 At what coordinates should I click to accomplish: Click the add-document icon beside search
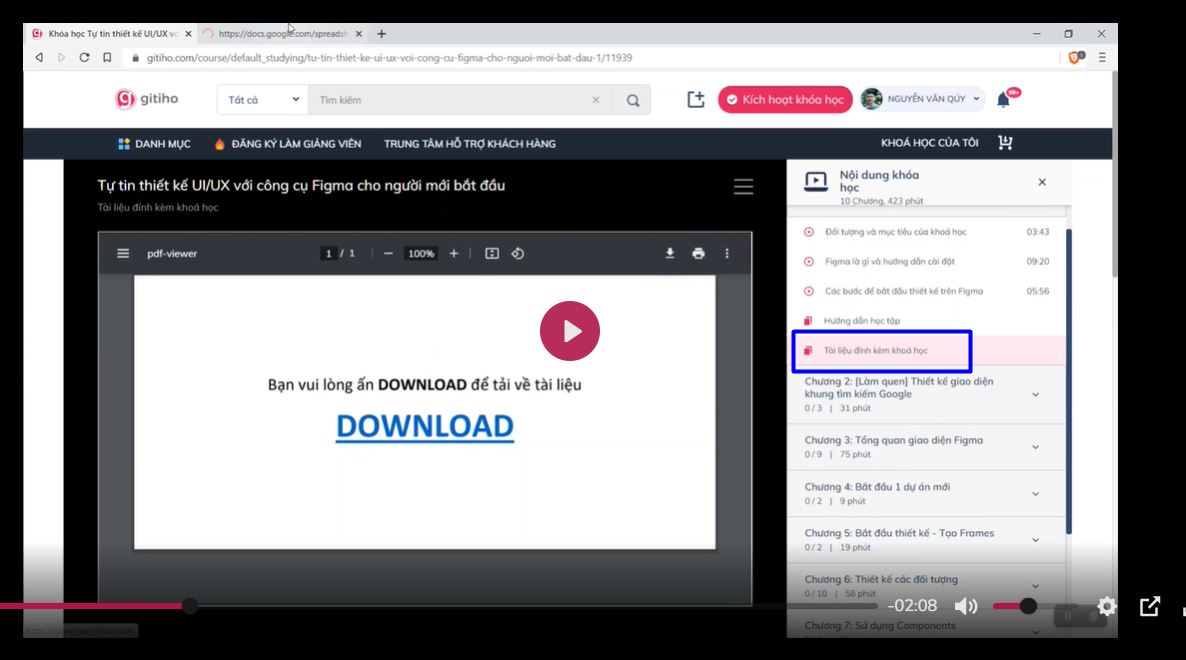click(x=696, y=99)
